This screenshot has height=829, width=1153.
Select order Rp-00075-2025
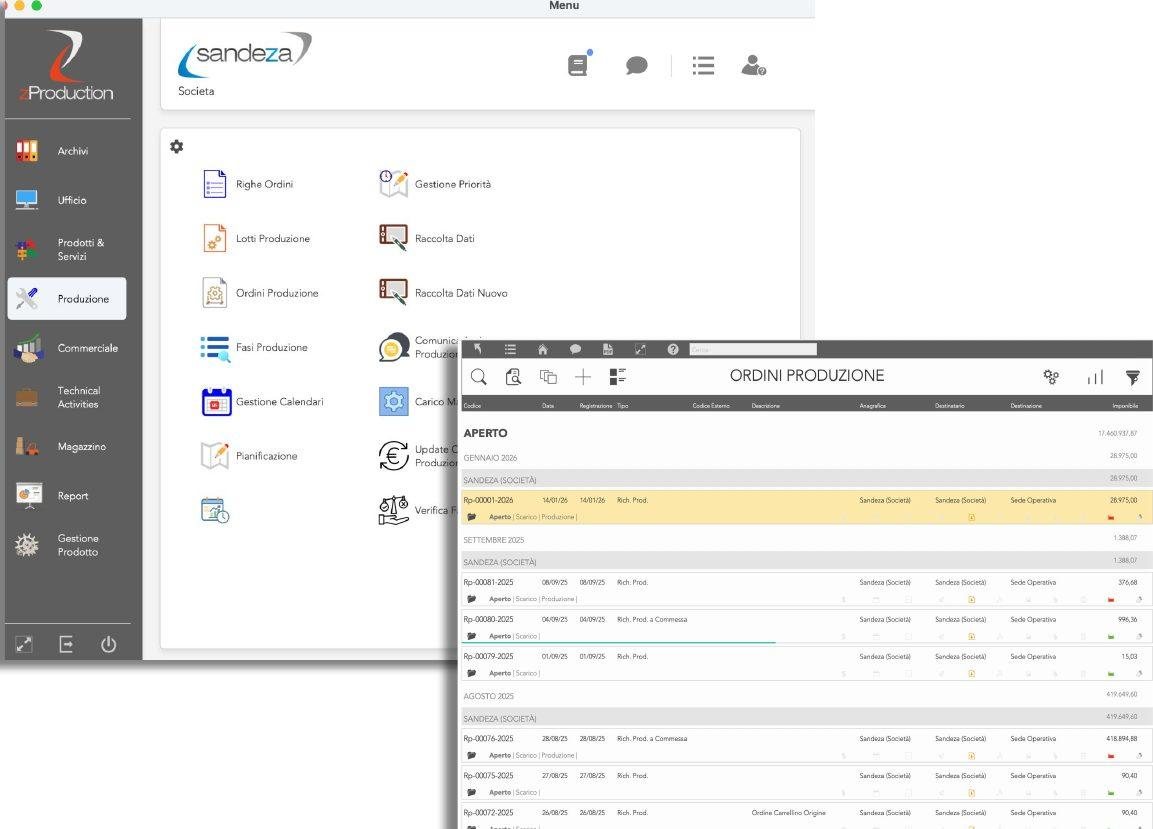click(x=807, y=783)
